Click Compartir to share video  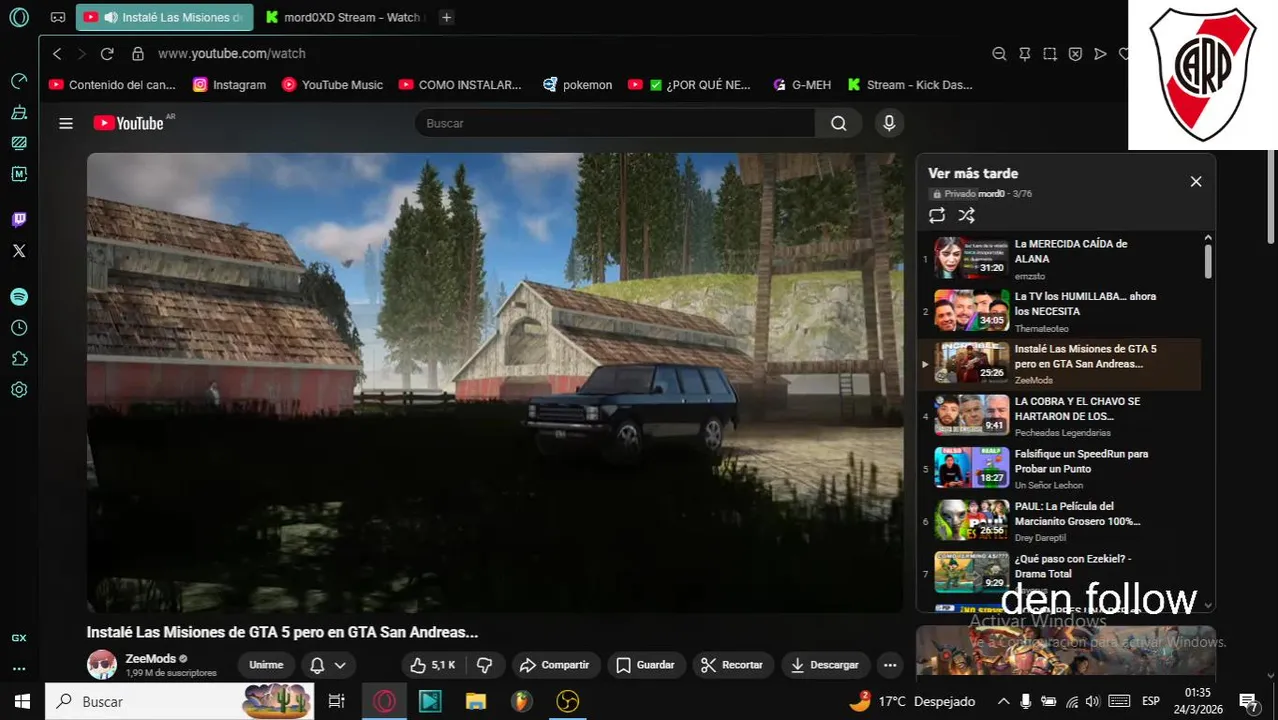(555, 665)
